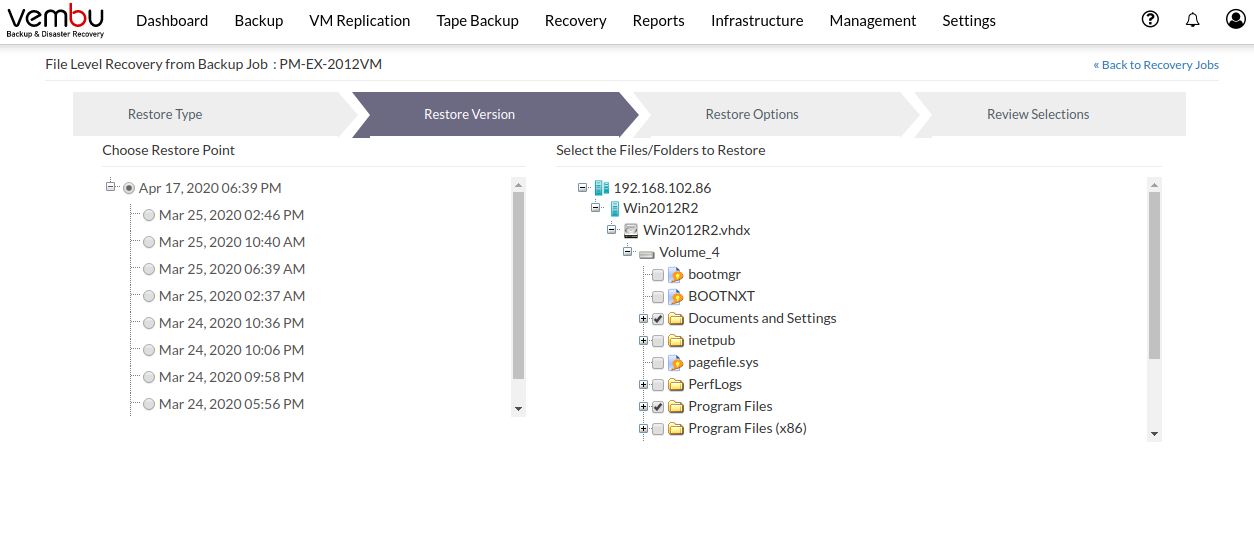This screenshot has height=560, width=1254.
Task: Select the Mar 25, 2020 06:39 AM restore point
Action: [149, 269]
